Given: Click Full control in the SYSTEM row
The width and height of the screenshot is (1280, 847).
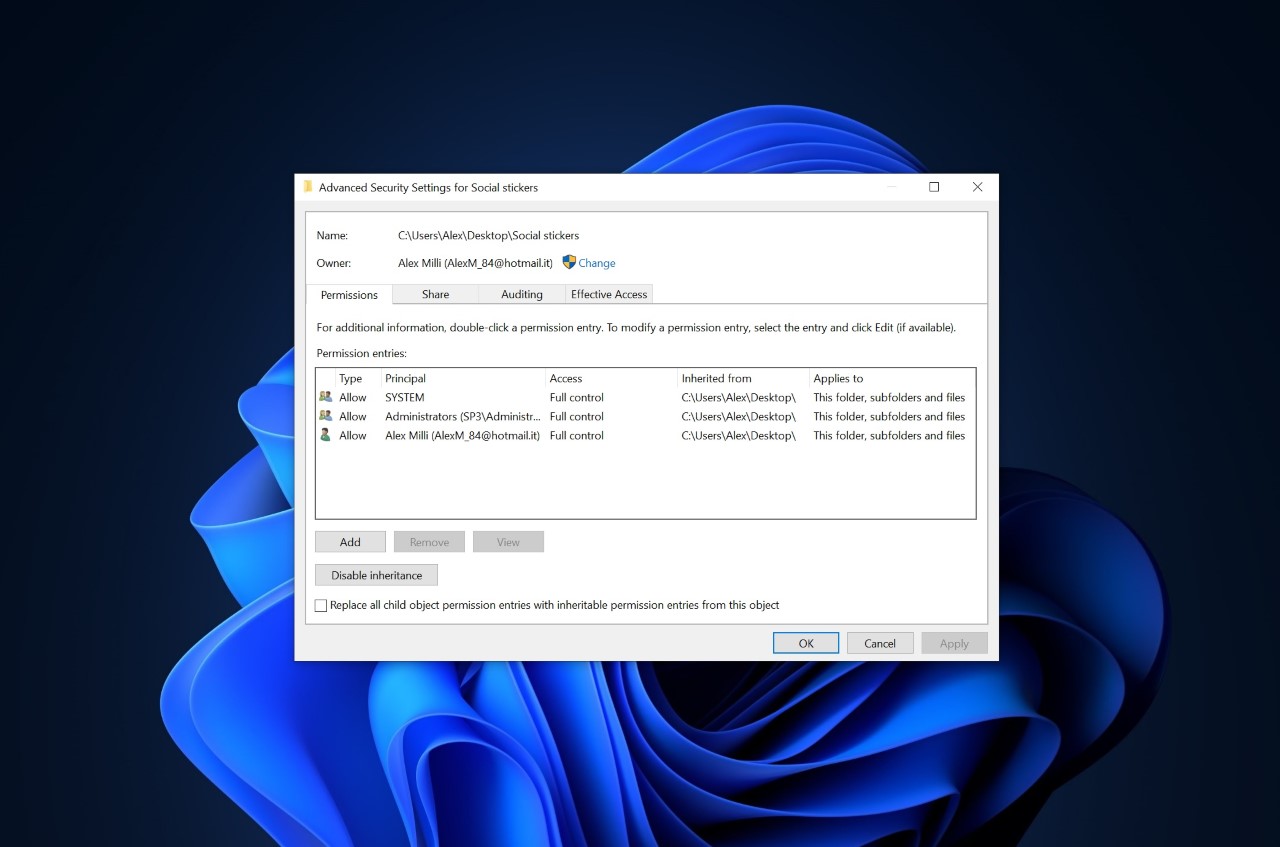Looking at the screenshot, I should [577, 397].
